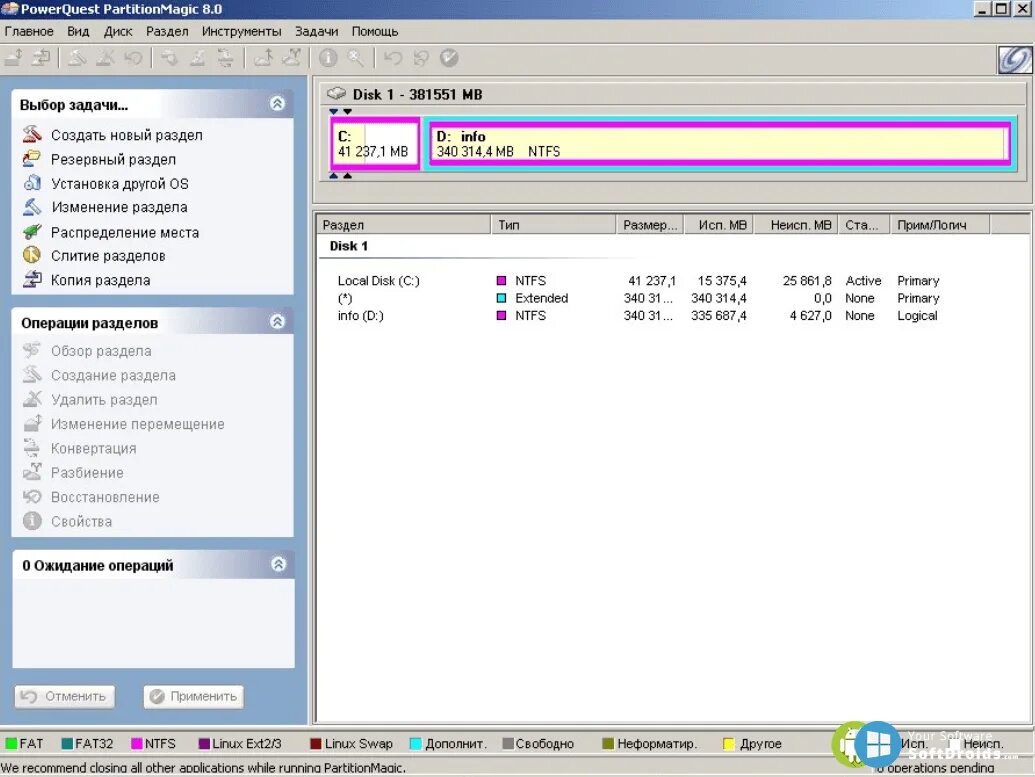Open the Помощь menu
This screenshot has width=1035, height=777.
click(375, 31)
